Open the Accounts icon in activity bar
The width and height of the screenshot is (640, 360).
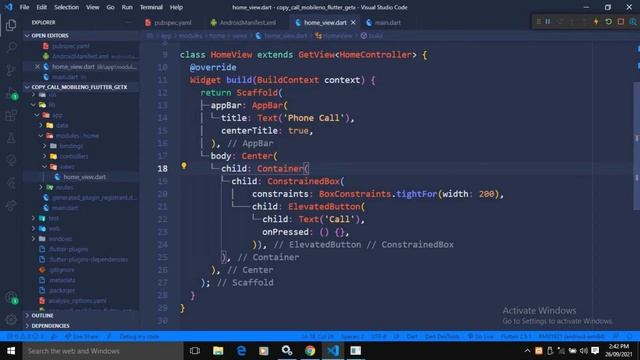(x=11, y=297)
